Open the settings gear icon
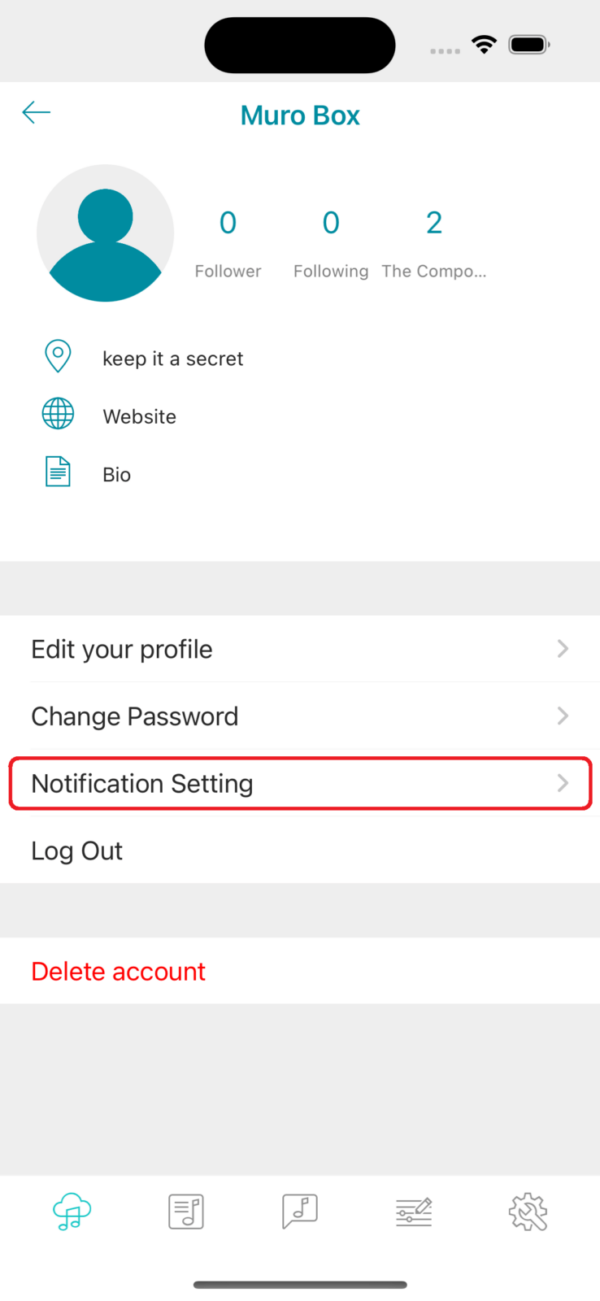 point(528,1211)
